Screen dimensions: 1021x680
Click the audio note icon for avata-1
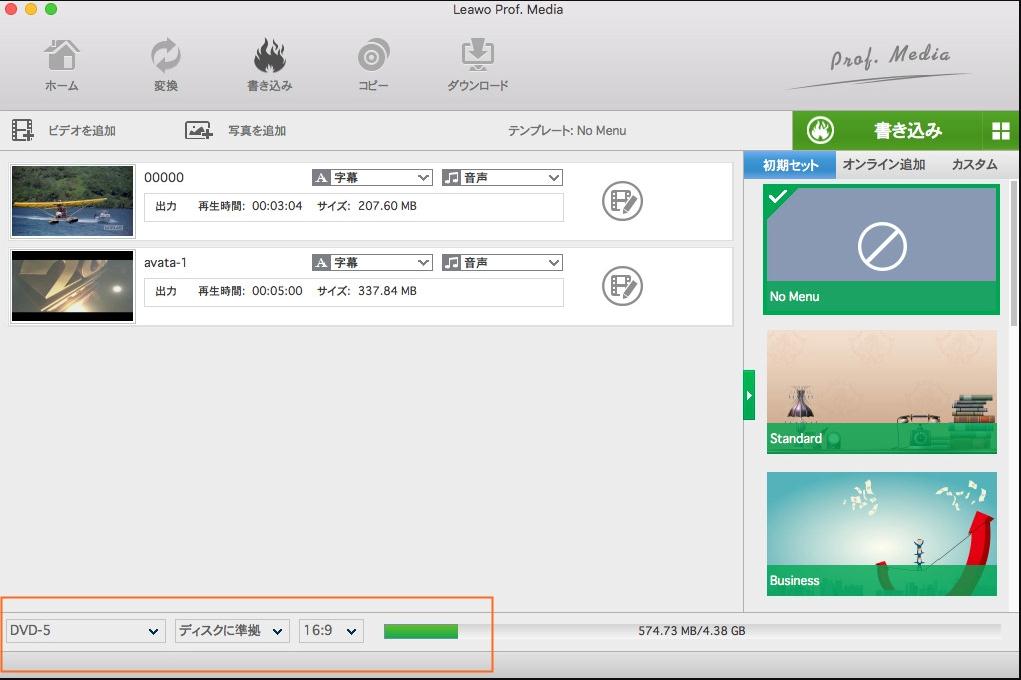[x=451, y=262]
